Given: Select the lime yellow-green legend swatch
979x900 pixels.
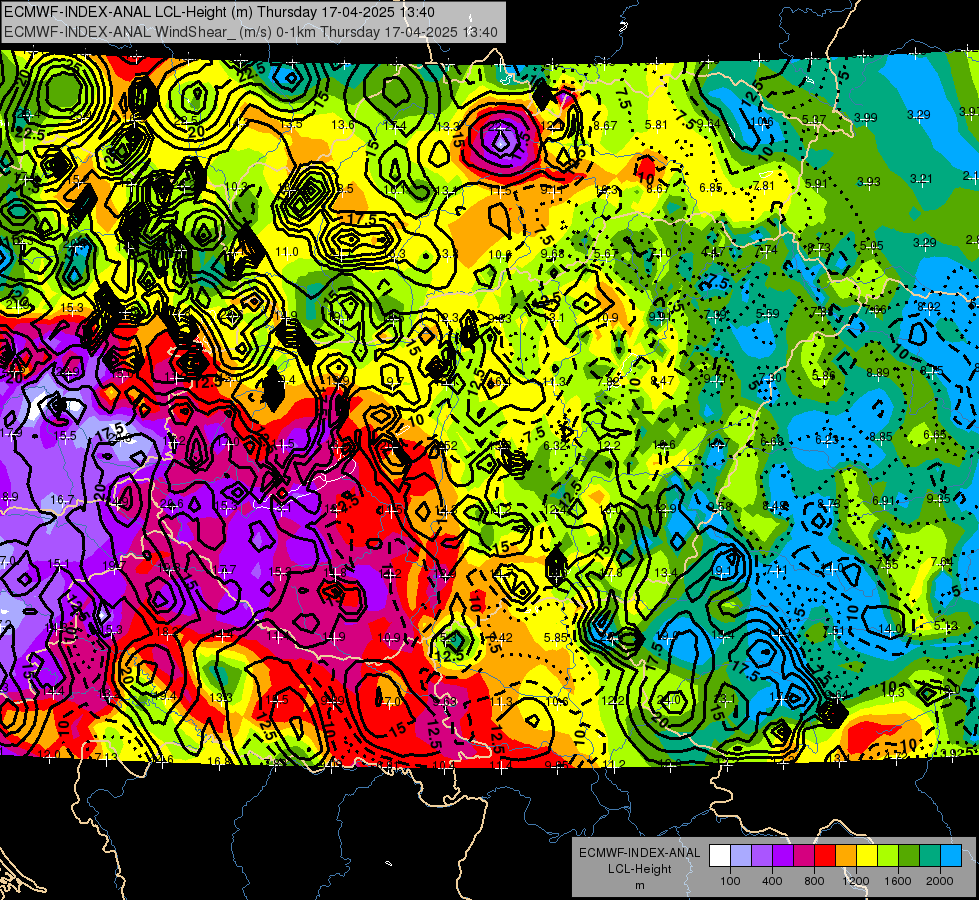Looking at the screenshot, I should pyautogui.click(x=888, y=856).
